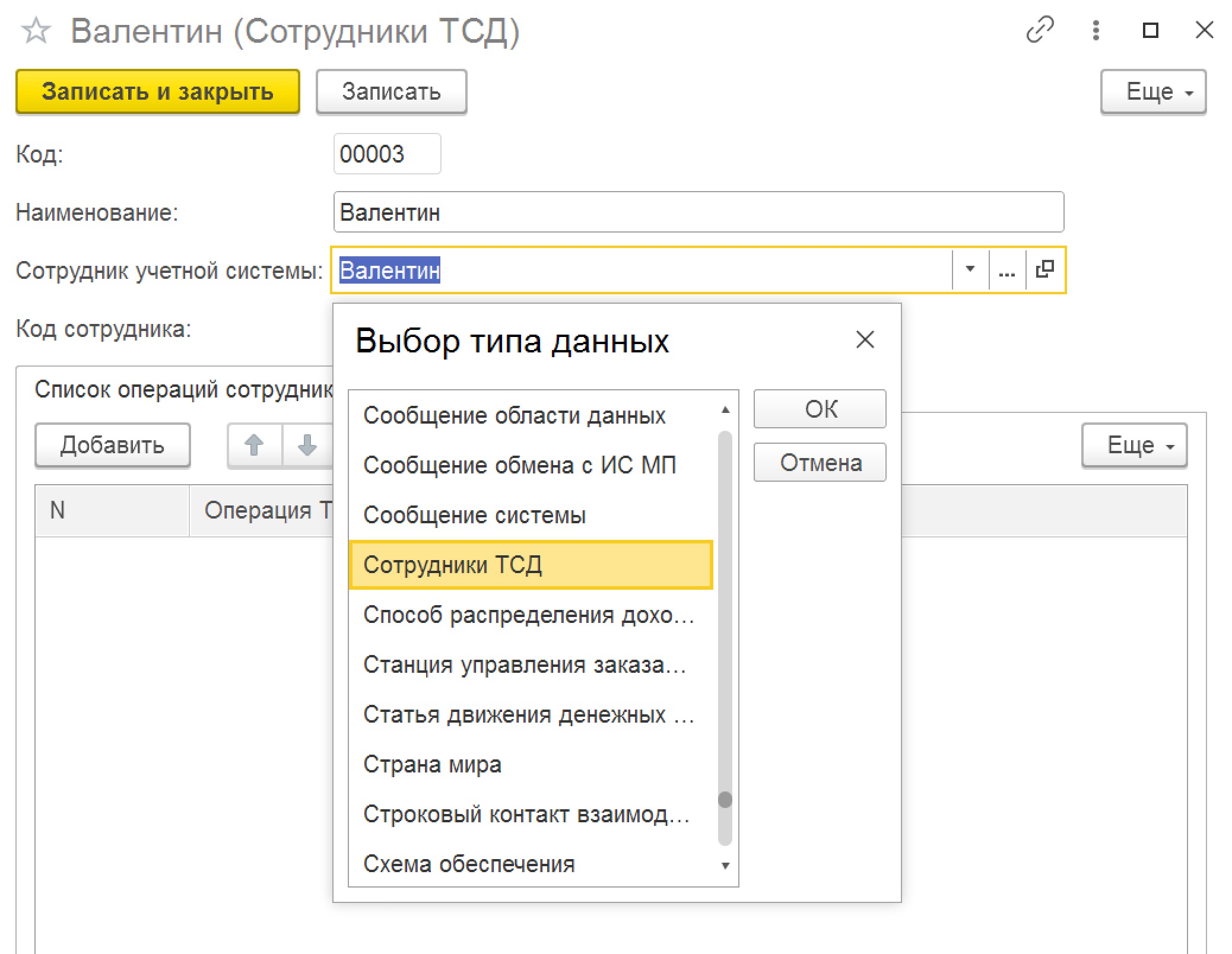Select Сообщение обмена с ИС МП

(531, 465)
